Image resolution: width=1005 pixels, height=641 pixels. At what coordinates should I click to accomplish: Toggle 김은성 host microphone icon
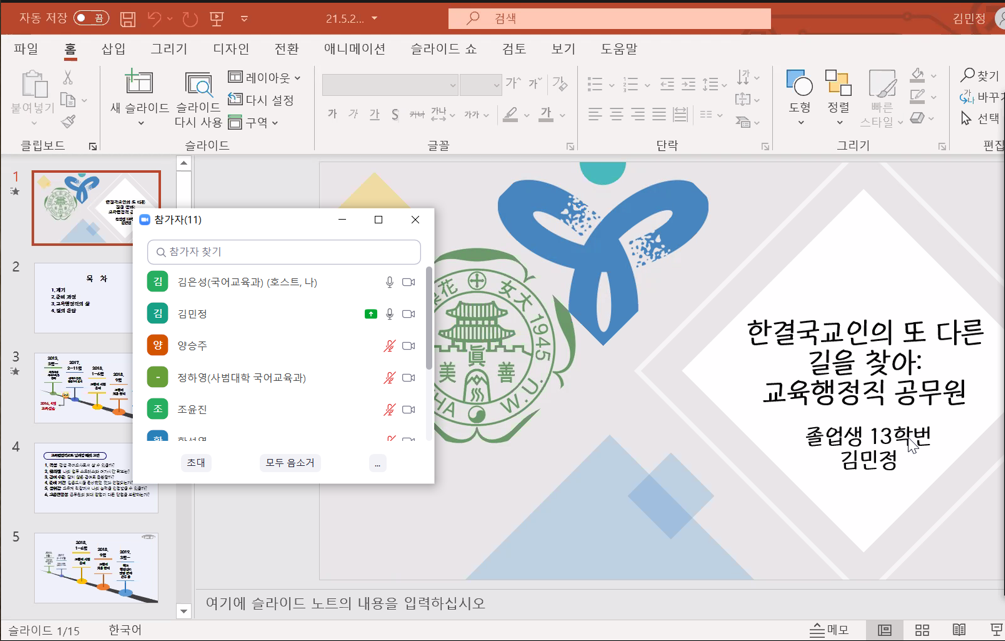click(x=389, y=282)
